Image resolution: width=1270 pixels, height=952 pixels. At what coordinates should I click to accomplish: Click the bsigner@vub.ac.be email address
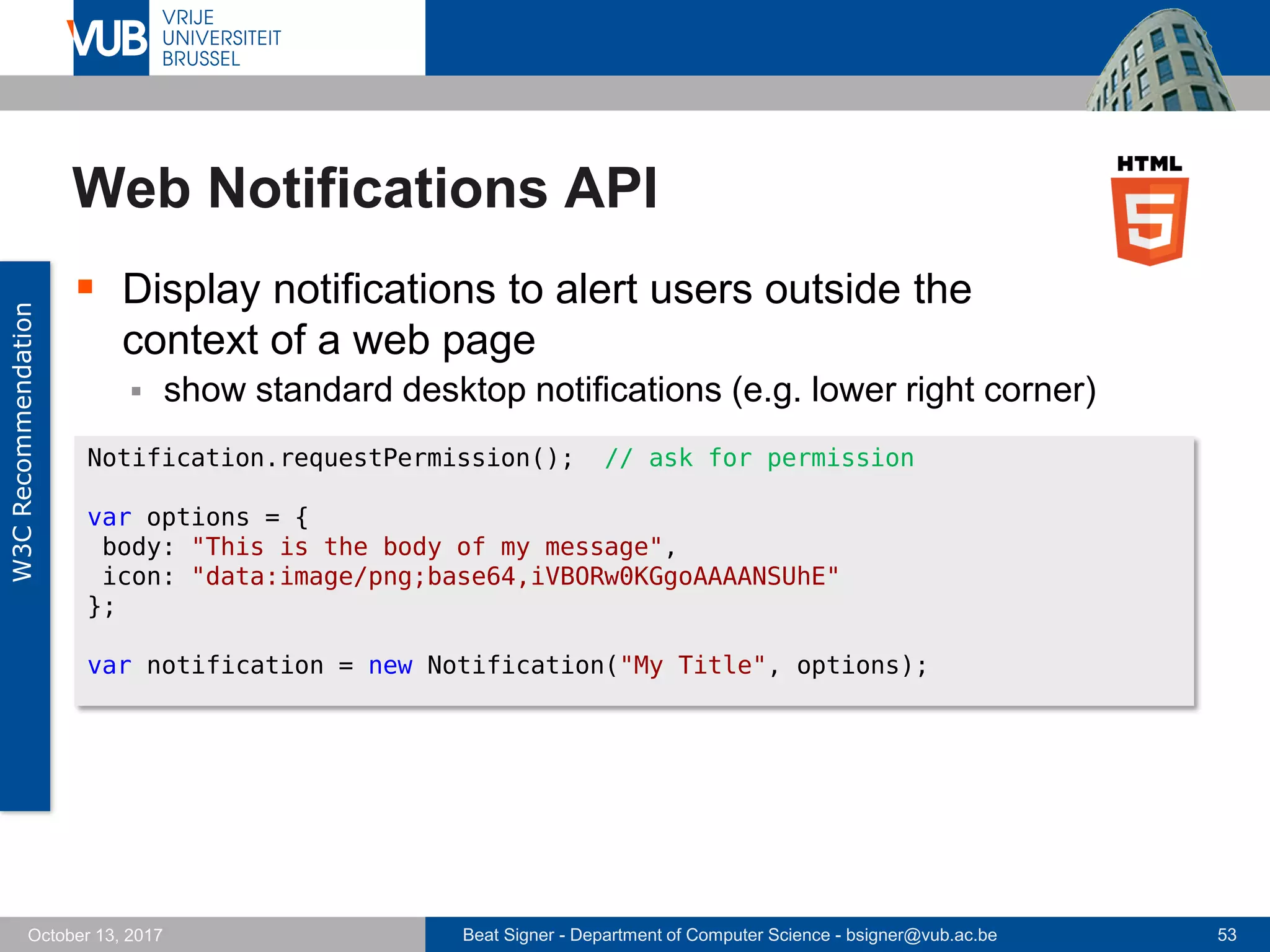click(x=921, y=935)
